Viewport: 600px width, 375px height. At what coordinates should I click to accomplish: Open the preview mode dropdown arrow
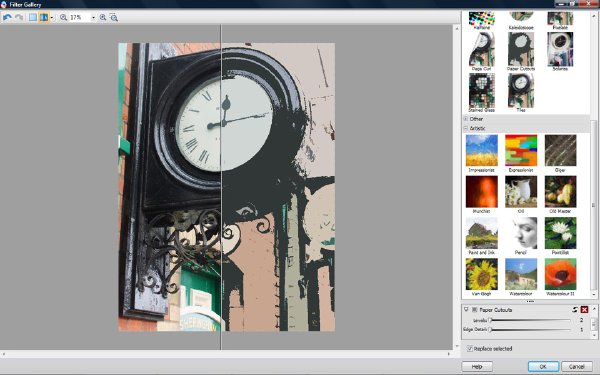tap(52, 18)
